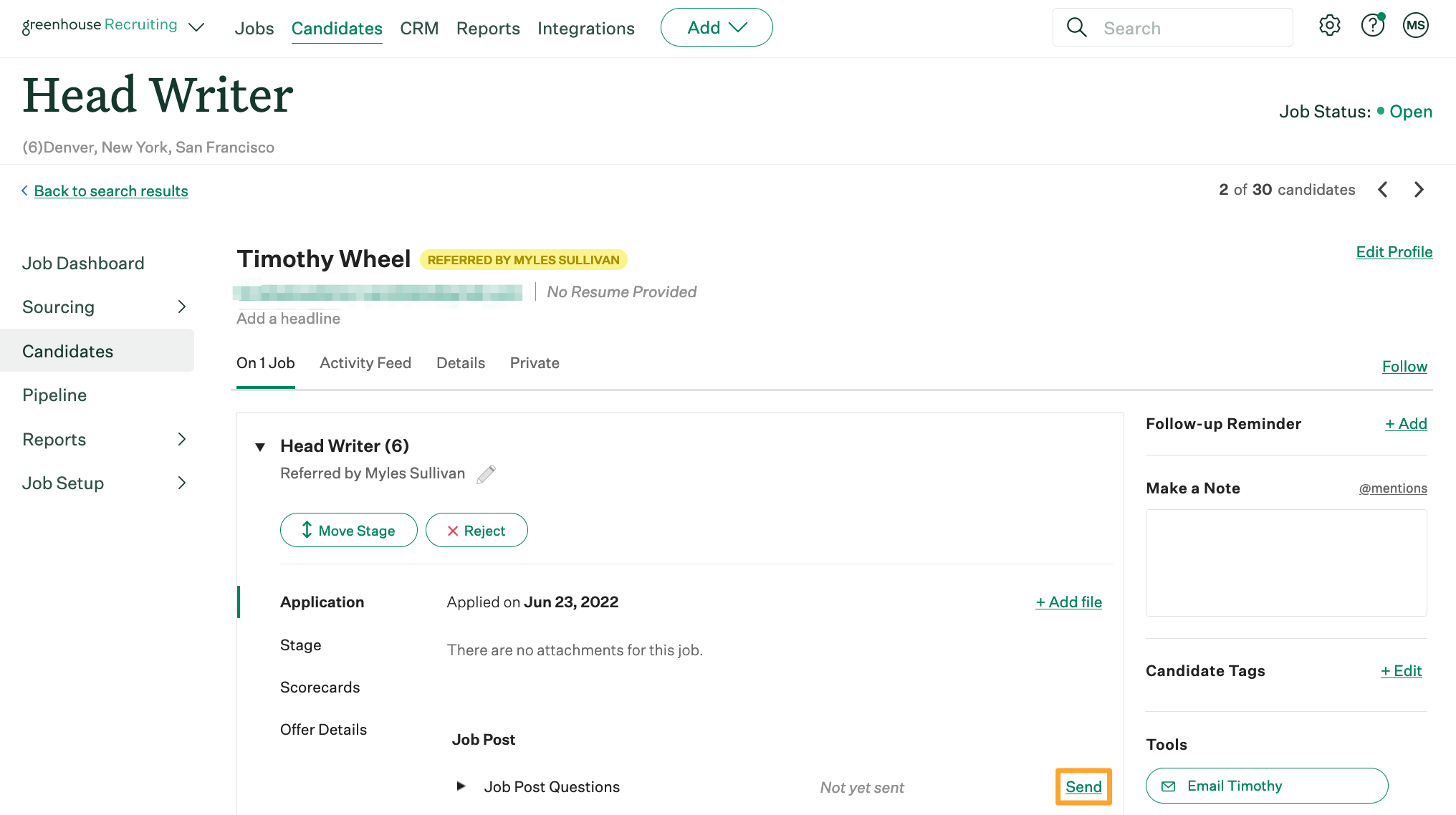Go to the next candidate arrow
Viewport: 1456px width, 815px height.
pyautogui.click(x=1419, y=190)
